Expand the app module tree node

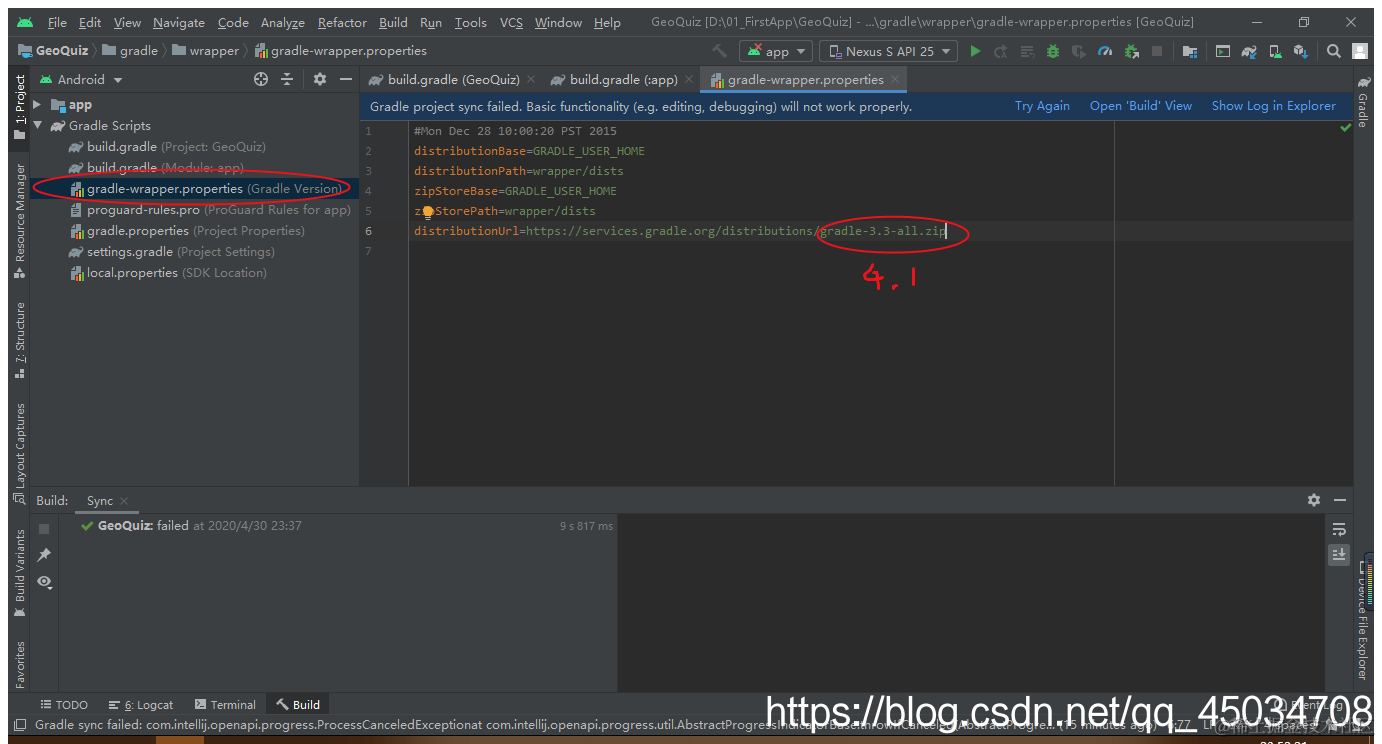click(37, 104)
